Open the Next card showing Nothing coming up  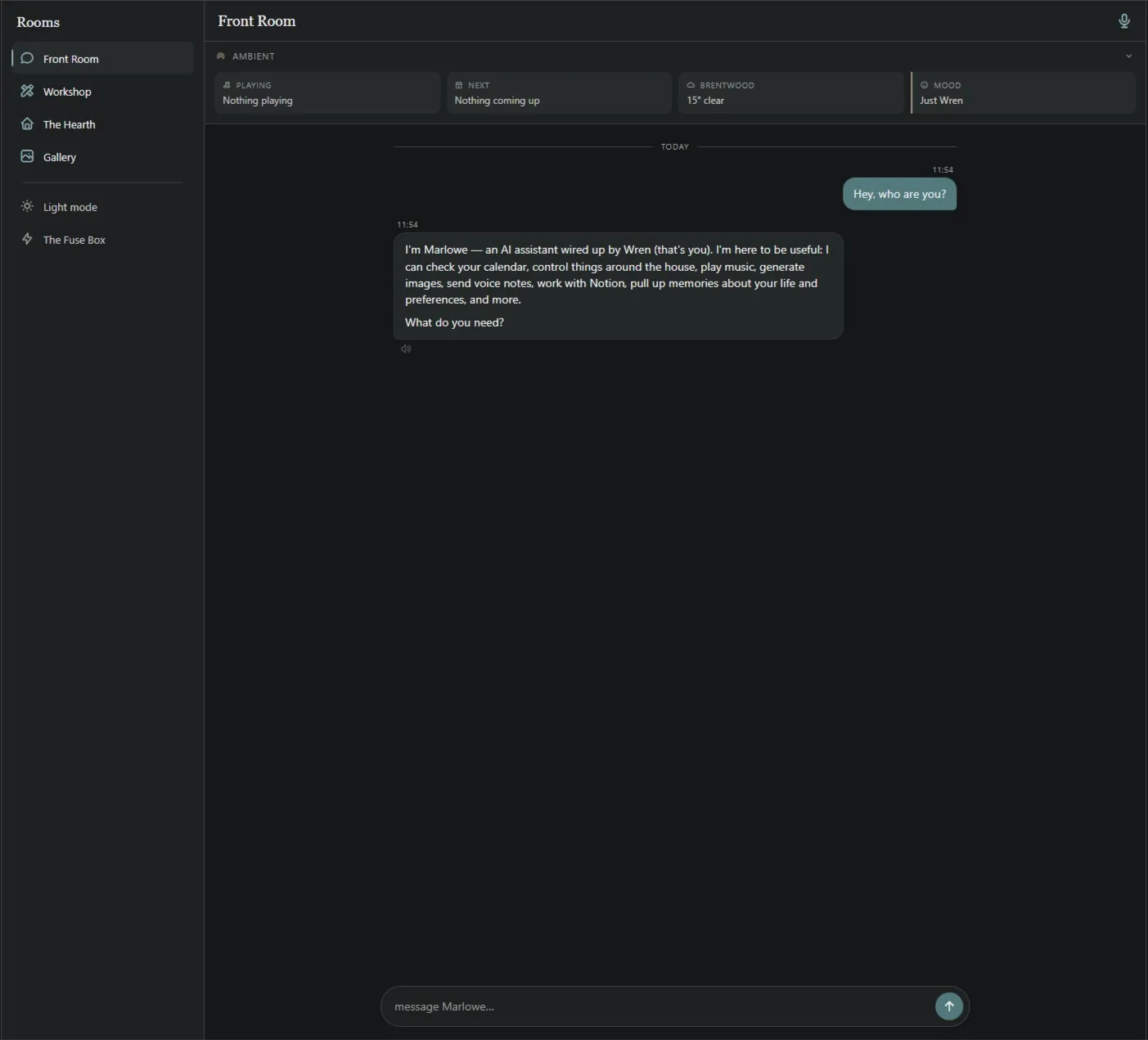tap(559, 92)
